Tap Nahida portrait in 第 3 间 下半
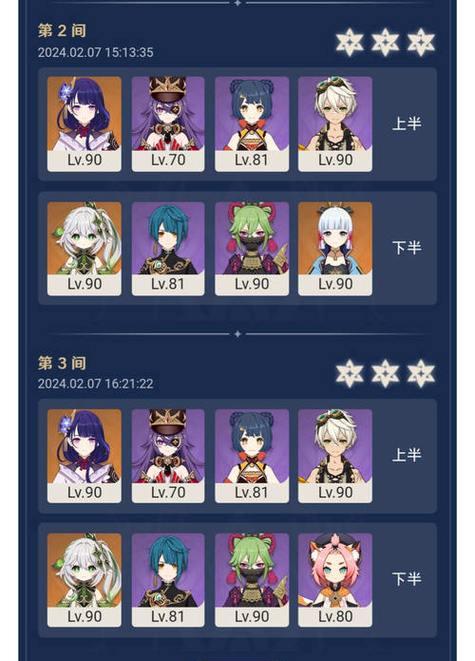This screenshot has height=661, width=475. click(84, 580)
